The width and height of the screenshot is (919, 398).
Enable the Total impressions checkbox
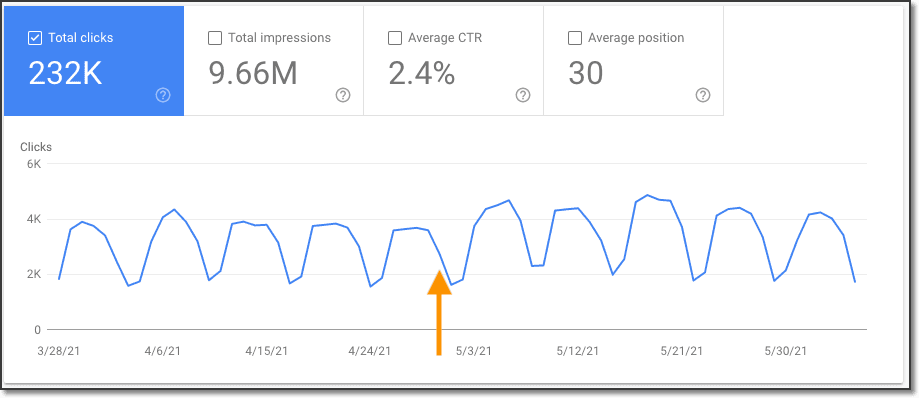pos(215,38)
